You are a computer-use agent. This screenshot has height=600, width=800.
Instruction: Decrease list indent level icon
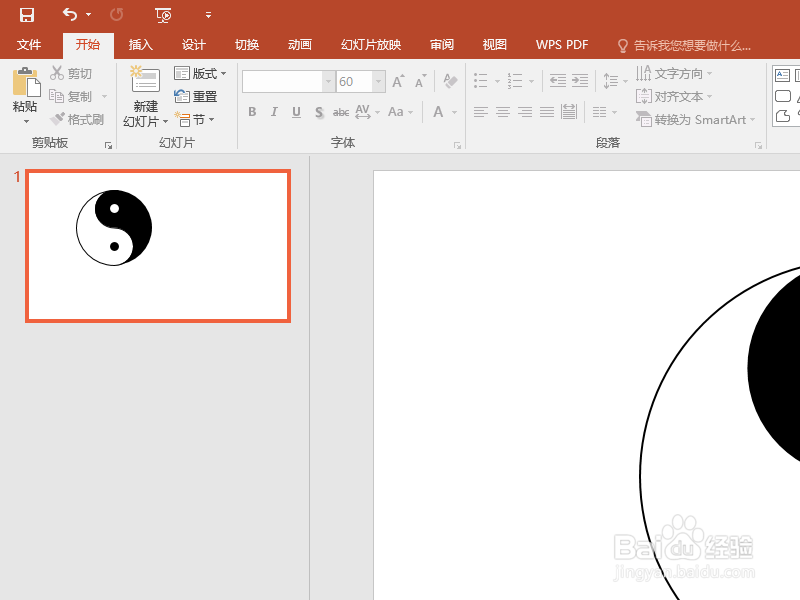(x=558, y=81)
